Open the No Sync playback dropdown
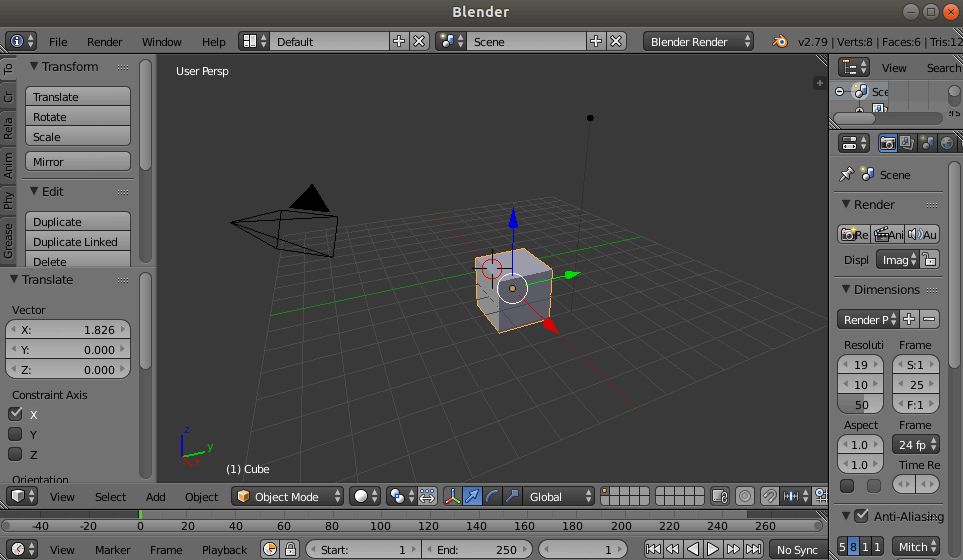 click(798, 549)
